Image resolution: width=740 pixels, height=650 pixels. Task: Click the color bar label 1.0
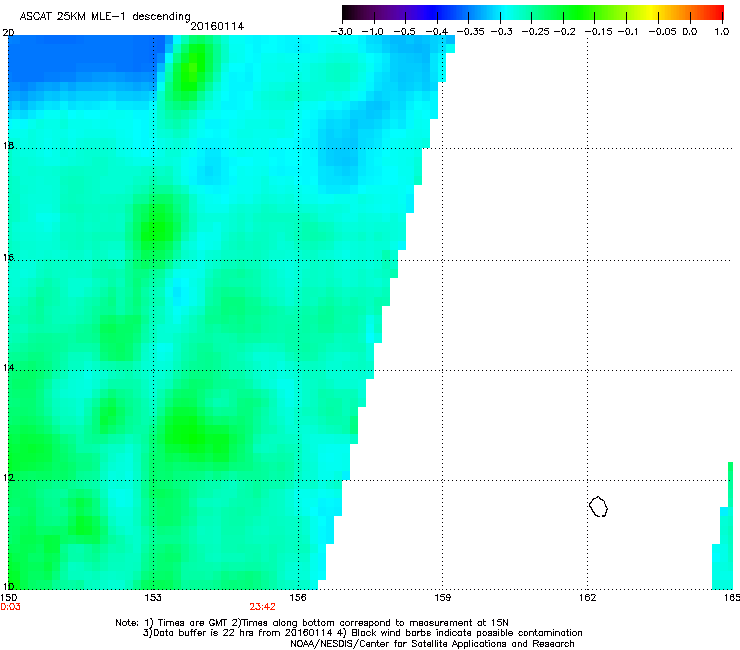coord(722,32)
